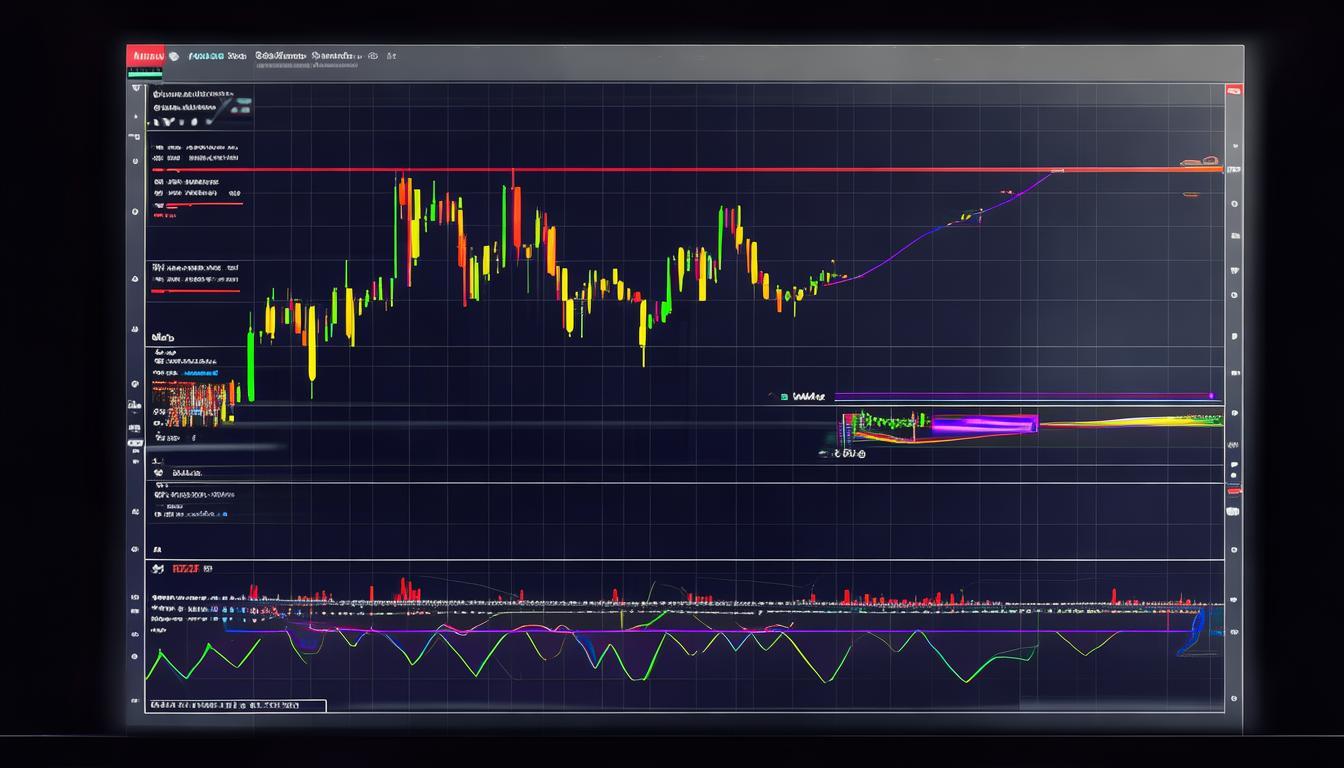
Task: Click the red horizontal resistance line on chart
Action: (700, 170)
